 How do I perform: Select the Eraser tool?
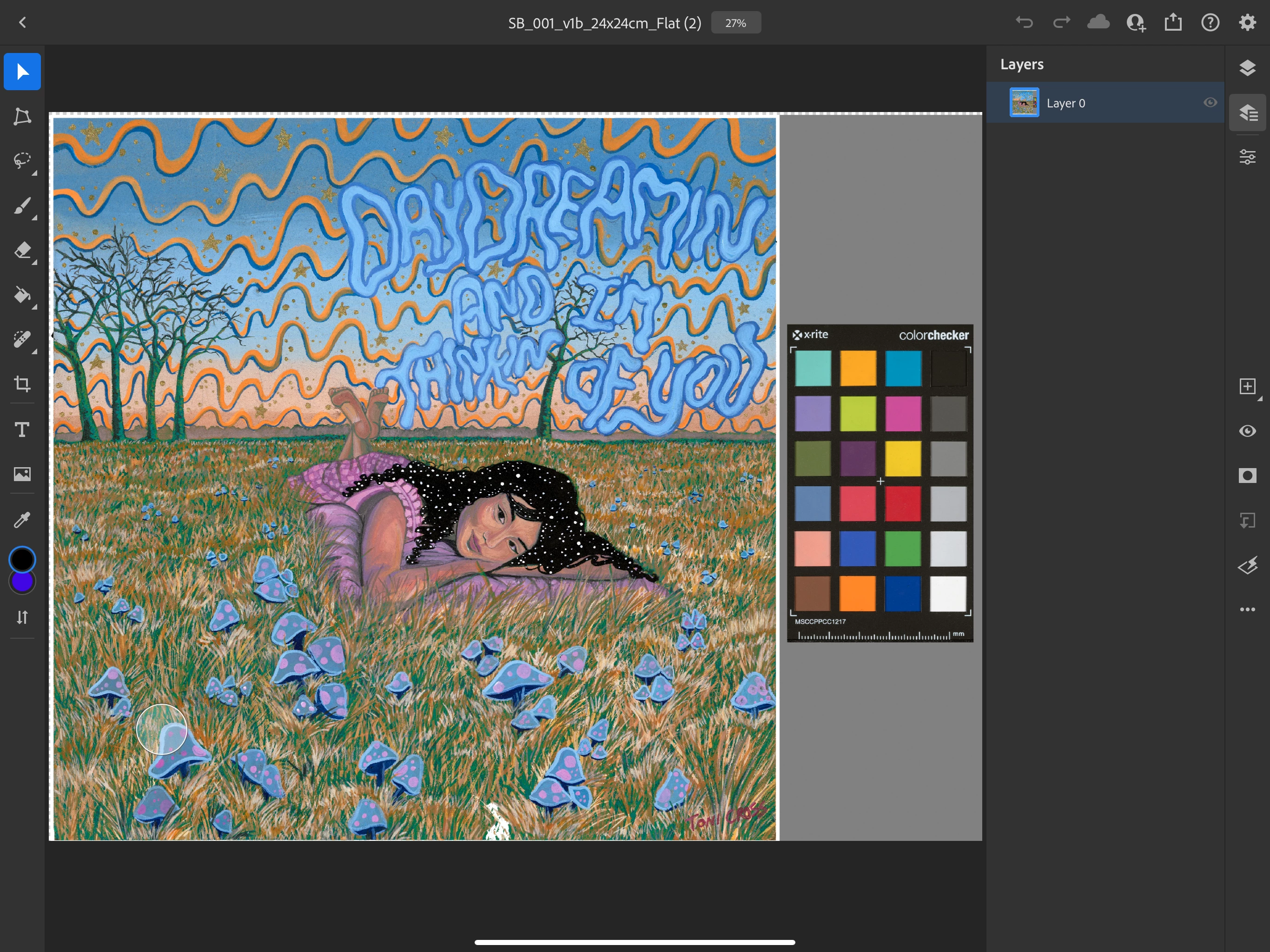[22, 251]
